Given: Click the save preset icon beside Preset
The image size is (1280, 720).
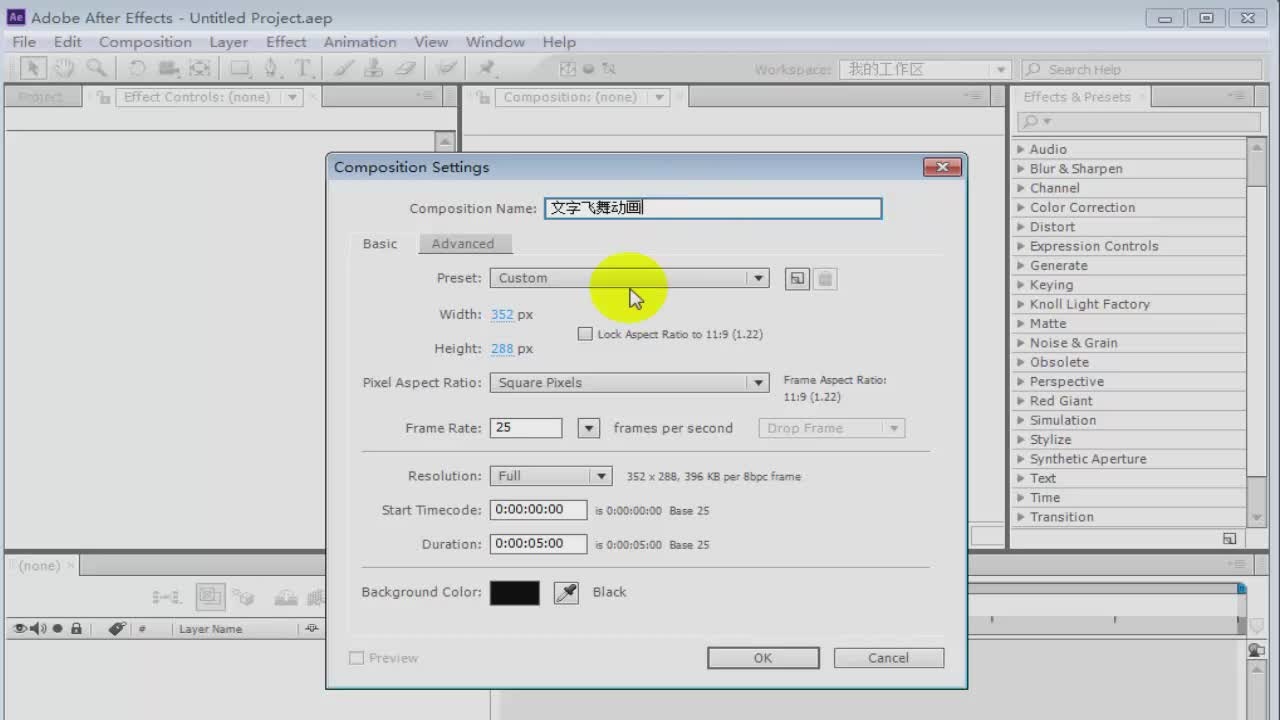Looking at the screenshot, I should point(797,279).
